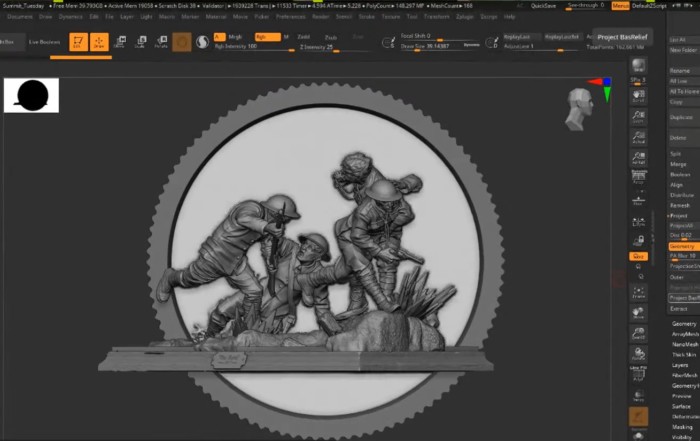
Task: Click the black alpha thumbnail preview
Action: pos(32,95)
